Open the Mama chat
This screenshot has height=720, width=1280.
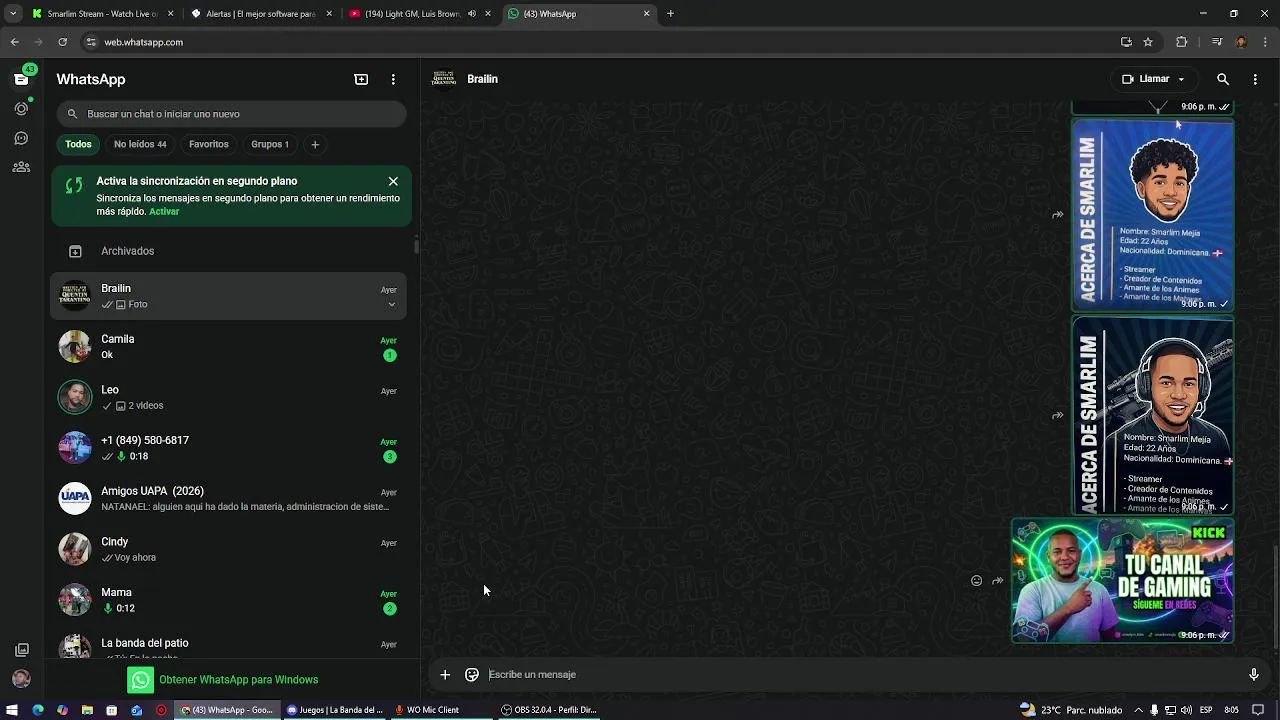coord(229,600)
